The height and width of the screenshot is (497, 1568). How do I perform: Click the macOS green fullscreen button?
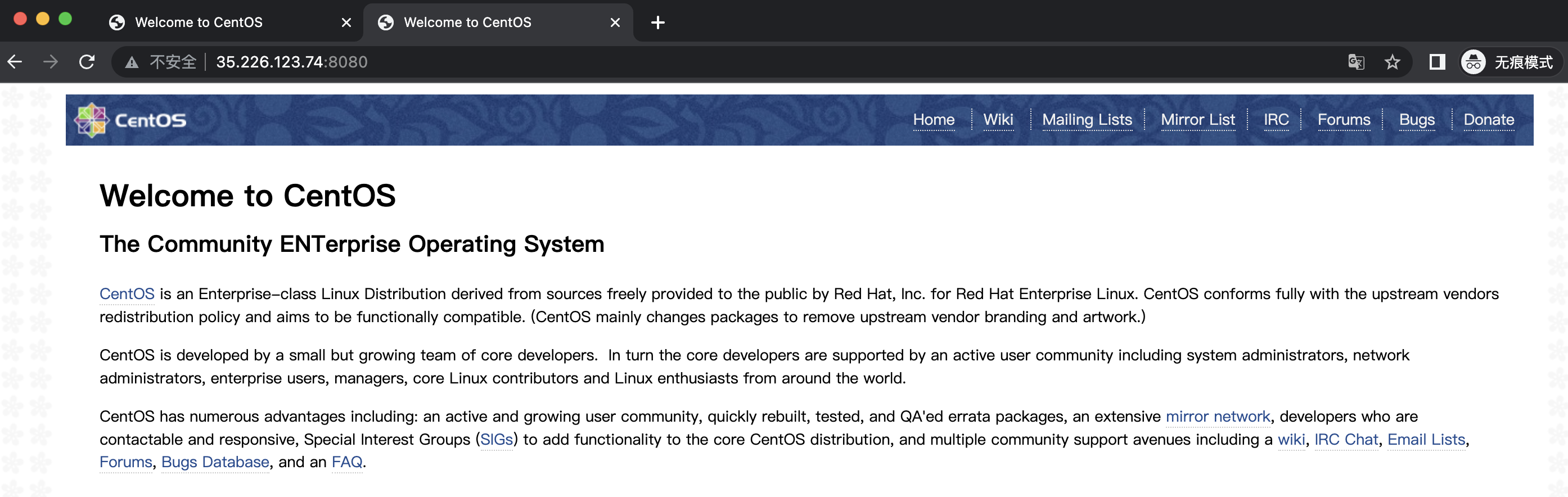[65, 19]
